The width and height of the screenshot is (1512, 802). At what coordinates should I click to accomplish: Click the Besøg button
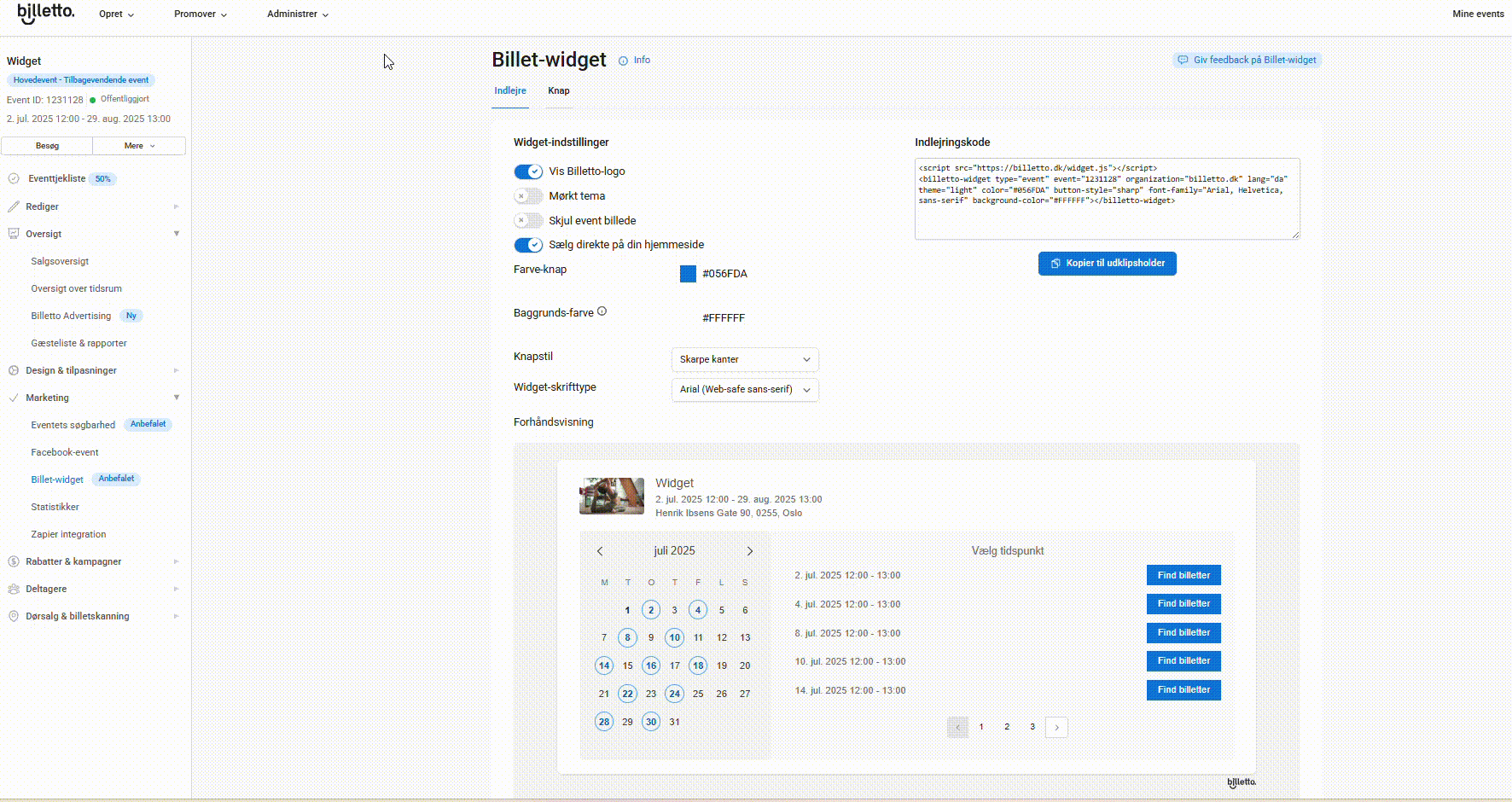47,146
